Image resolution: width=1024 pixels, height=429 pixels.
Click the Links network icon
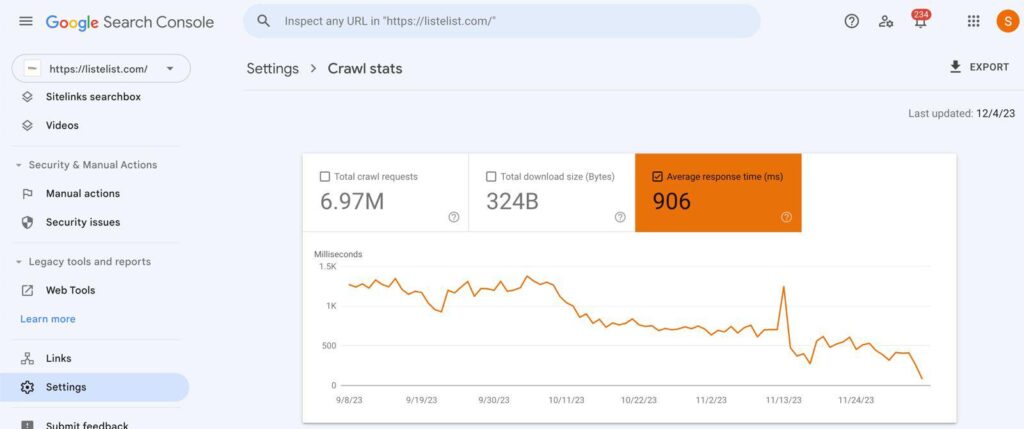(x=27, y=358)
